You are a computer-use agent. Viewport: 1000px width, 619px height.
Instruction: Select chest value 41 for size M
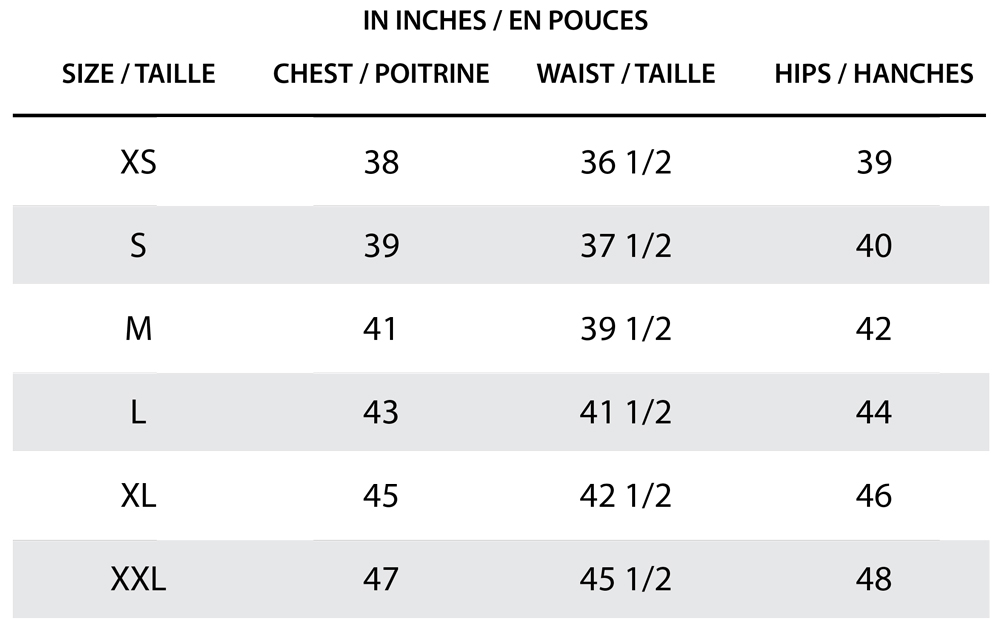(x=381, y=329)
